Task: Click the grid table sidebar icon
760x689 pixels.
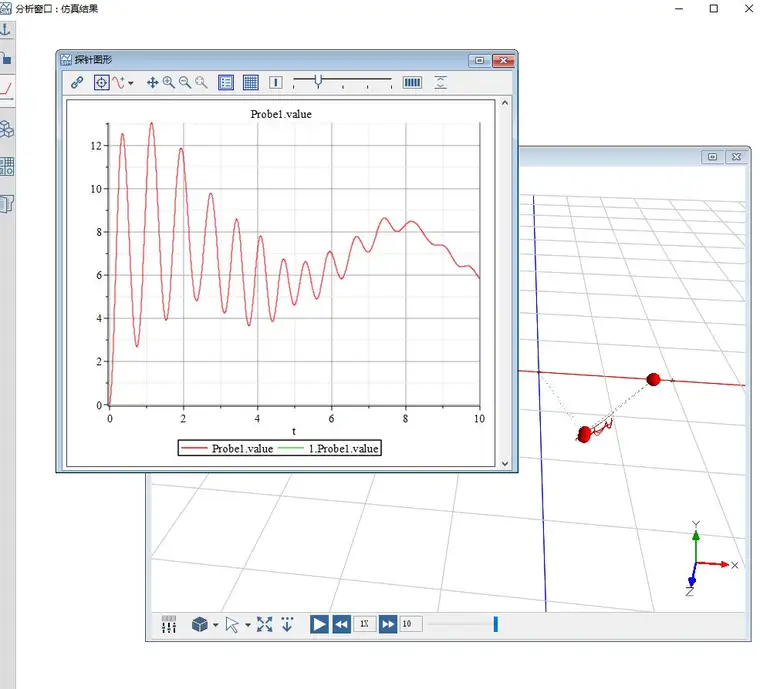Action: pyautogui.click(x=7, y=166)
